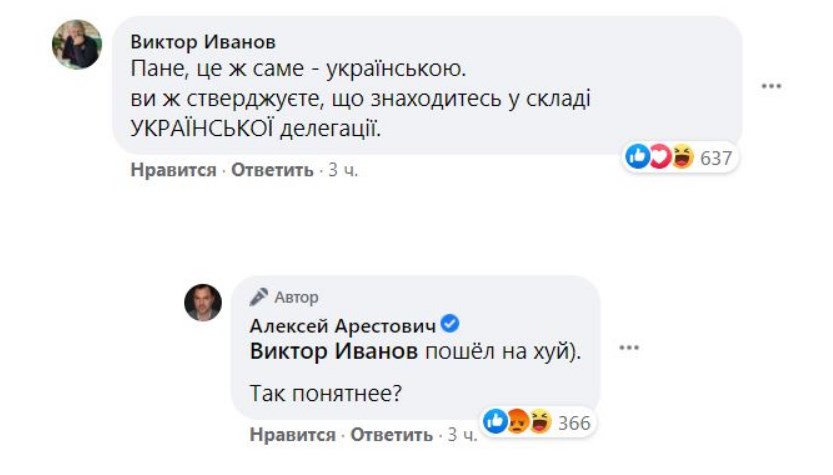
Task: Click the haha reaction icon near 637
Action: [682, 157]
